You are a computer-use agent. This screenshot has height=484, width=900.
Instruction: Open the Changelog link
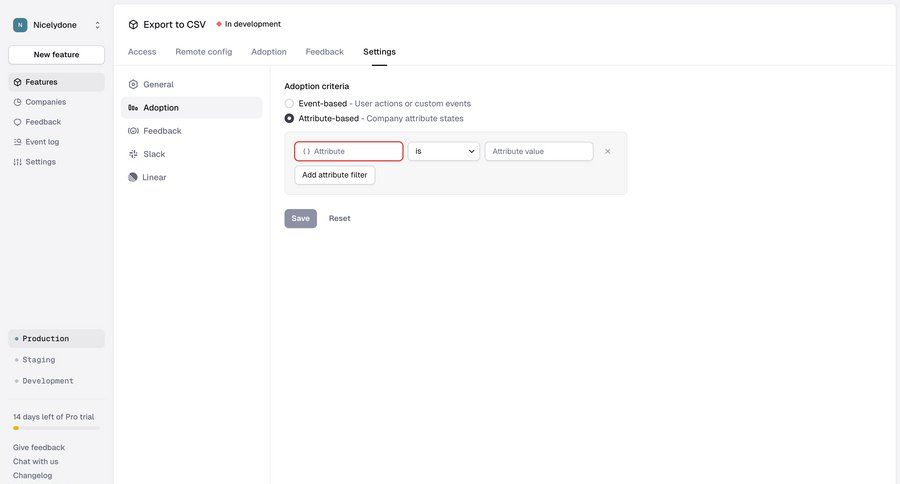(x=32, y=475)
